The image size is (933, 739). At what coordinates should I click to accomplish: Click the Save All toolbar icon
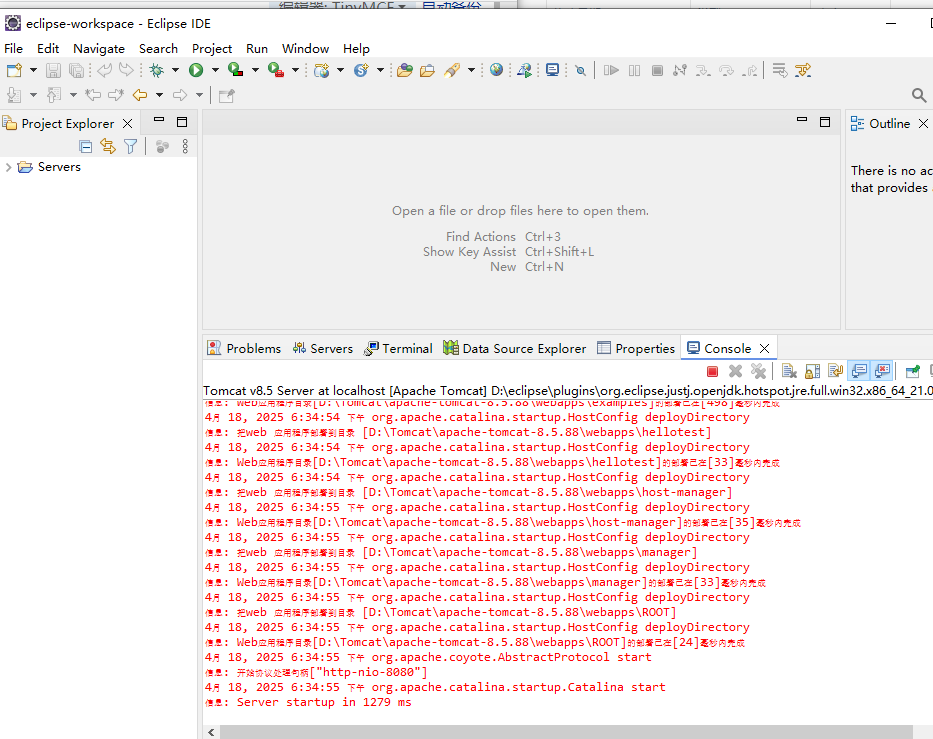[x=76, y=70]
